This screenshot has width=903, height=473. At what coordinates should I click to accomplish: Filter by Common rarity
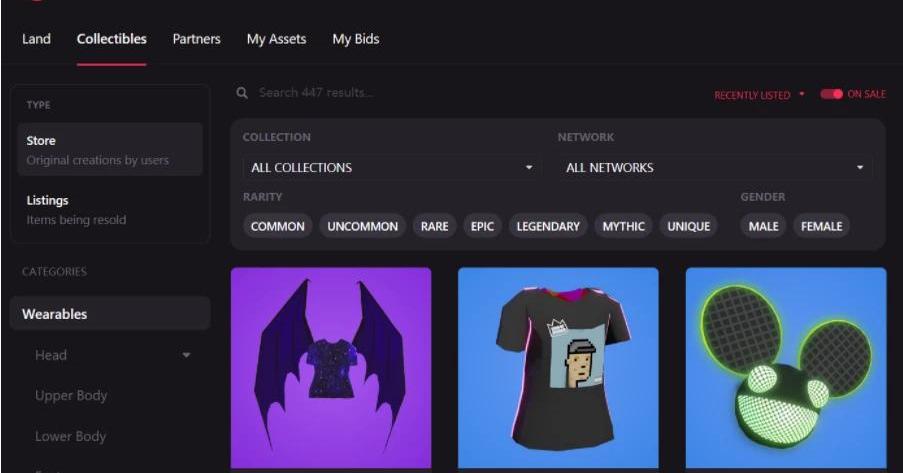click(x=278, y=226)
